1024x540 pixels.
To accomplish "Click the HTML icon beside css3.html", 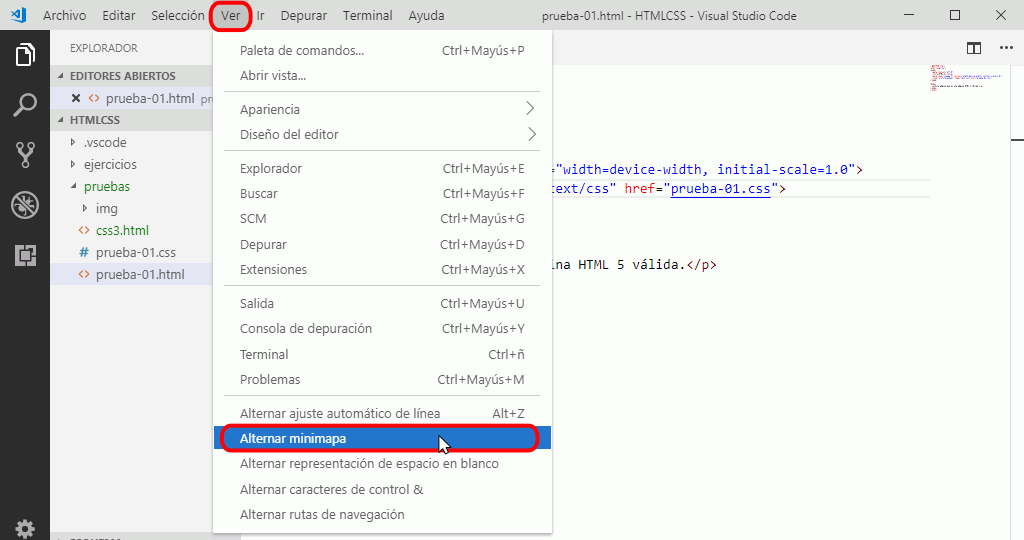I will 84,230.
